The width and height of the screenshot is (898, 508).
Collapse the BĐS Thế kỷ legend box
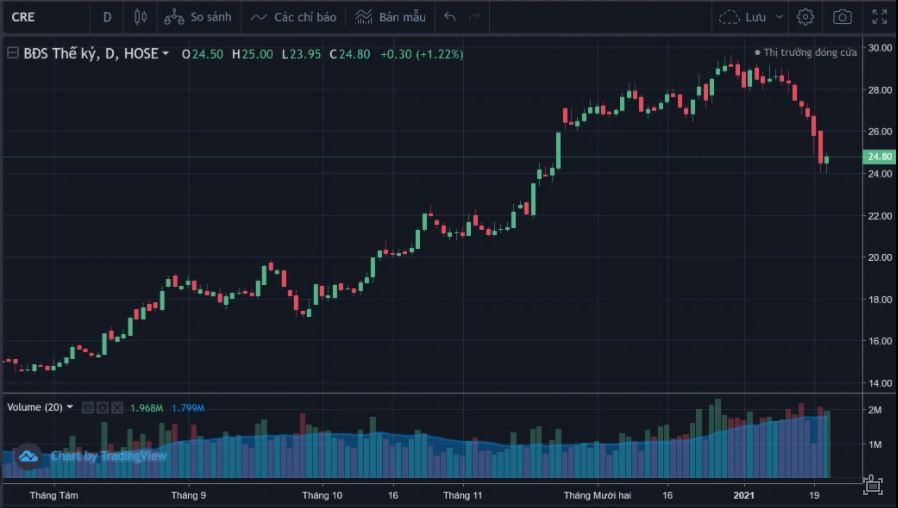point(12,54)
